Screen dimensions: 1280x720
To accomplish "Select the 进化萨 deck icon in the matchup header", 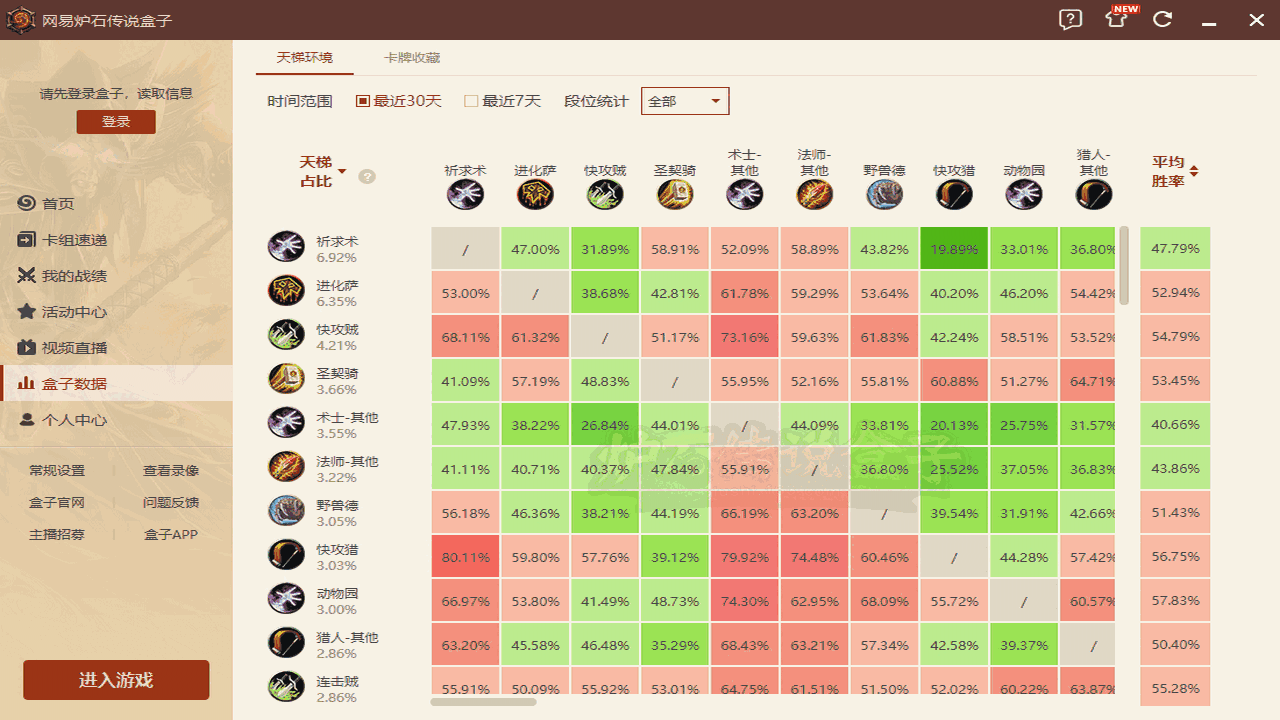I will click(x=535, y=194).
